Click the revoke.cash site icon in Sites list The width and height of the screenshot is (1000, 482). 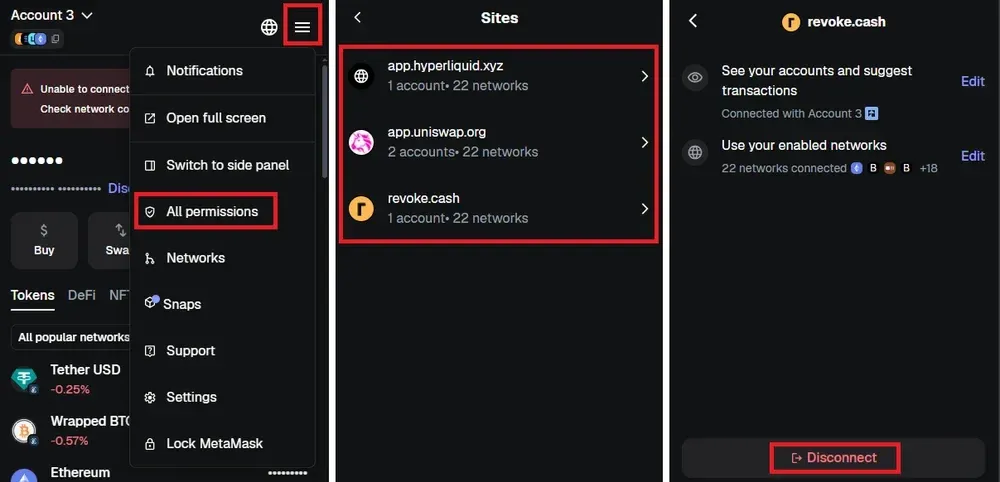click(x=361, y=208)
